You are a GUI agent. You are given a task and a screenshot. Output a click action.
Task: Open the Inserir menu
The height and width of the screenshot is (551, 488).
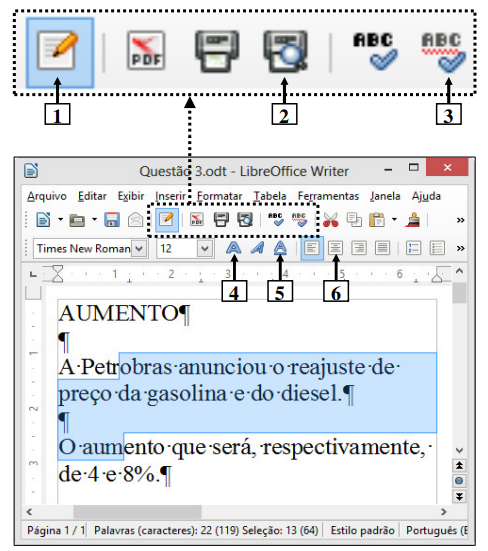click(x=170, y=196)
